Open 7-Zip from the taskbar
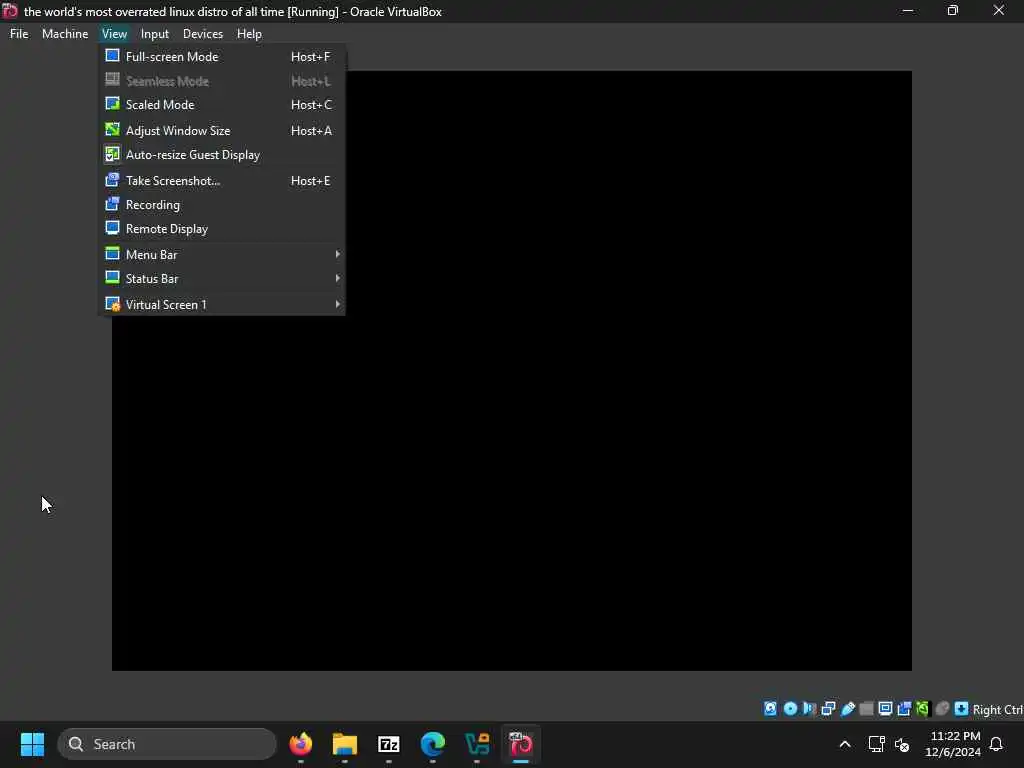 [x=389, y=744]
